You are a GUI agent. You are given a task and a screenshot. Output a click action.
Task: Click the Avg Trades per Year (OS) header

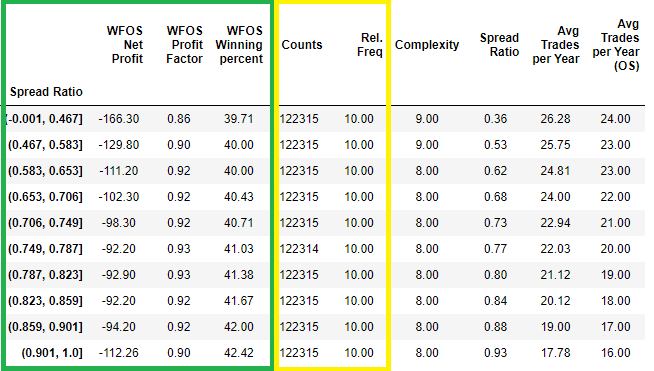tap(616, 45)
